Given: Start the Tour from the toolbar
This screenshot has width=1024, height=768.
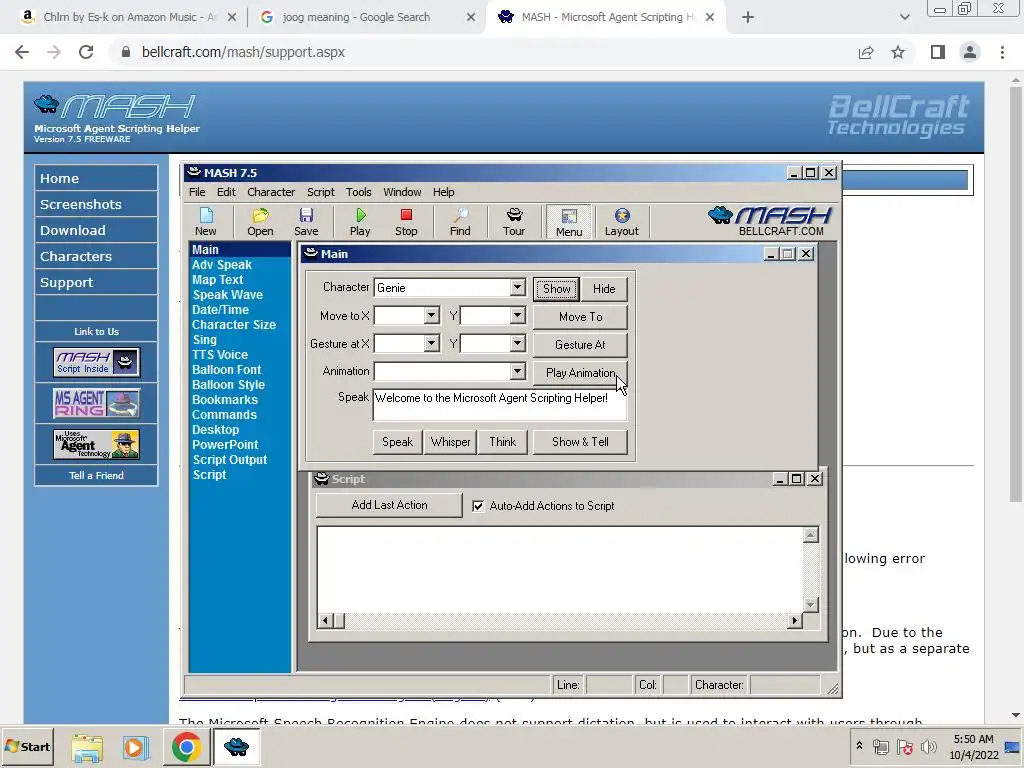Looking at the screenshot, I should coord(514,222).
